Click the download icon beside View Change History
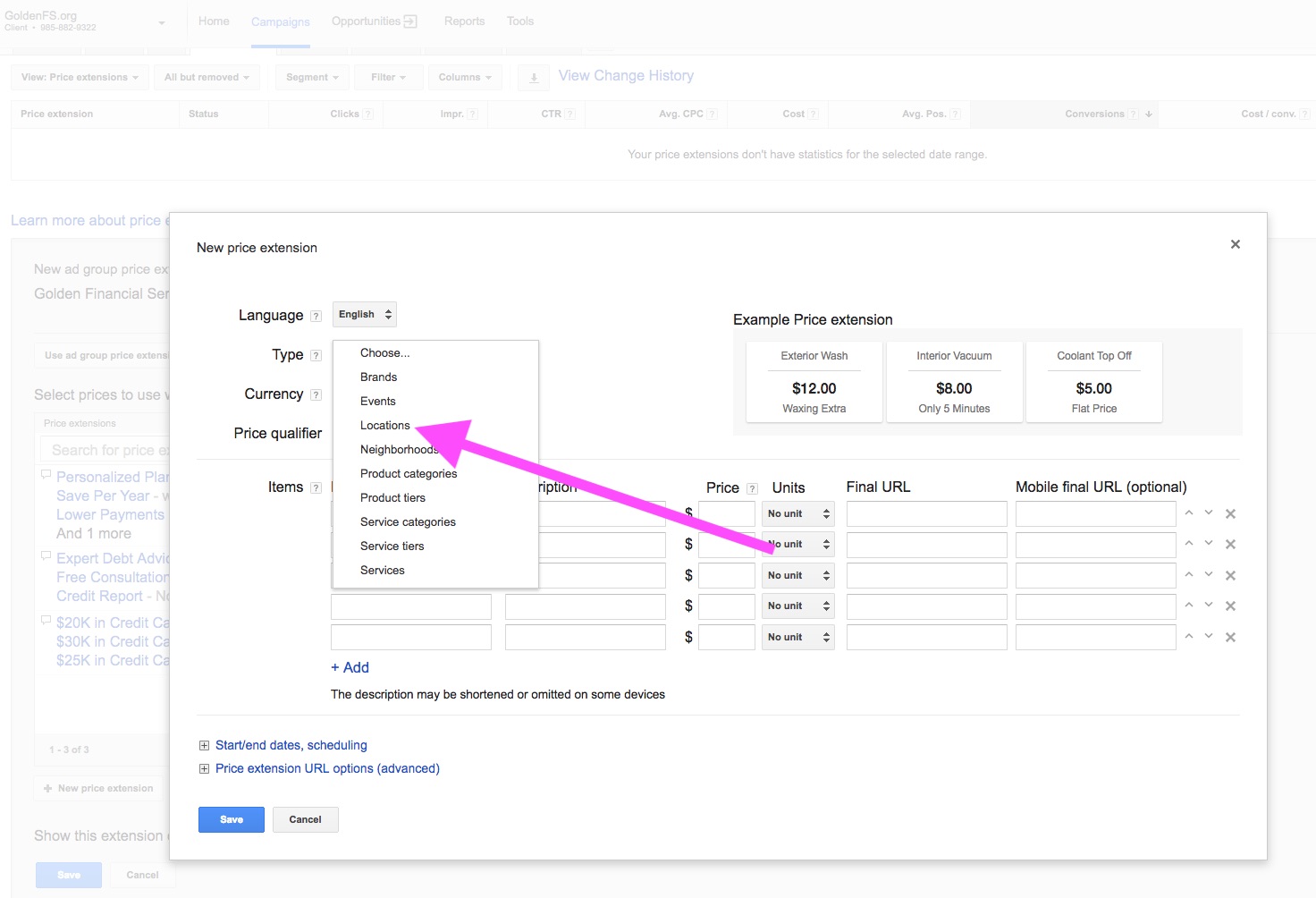 (x=533, y=77)
